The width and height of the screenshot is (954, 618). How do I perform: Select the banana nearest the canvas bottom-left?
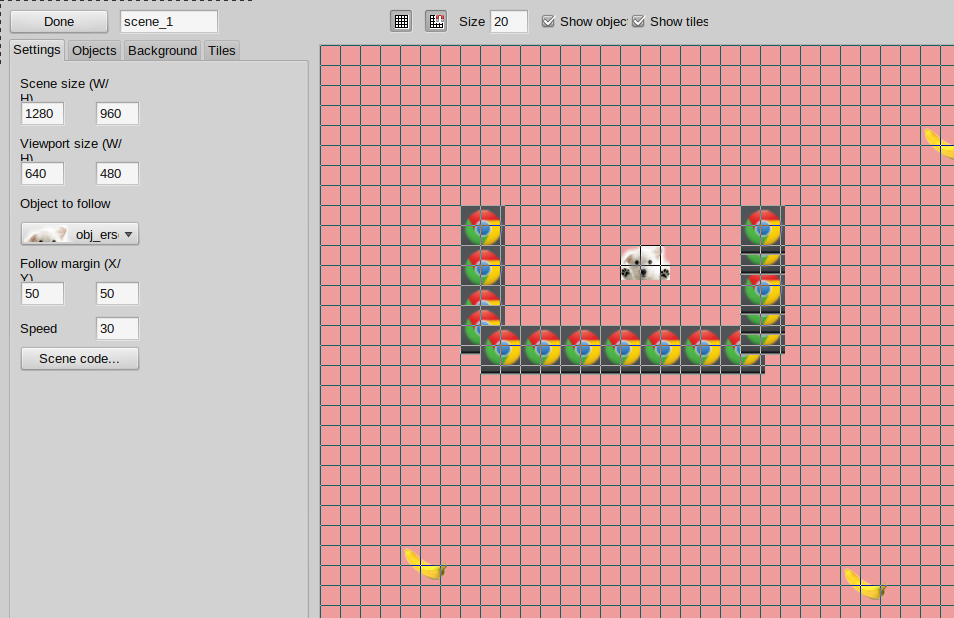point(425,564)
